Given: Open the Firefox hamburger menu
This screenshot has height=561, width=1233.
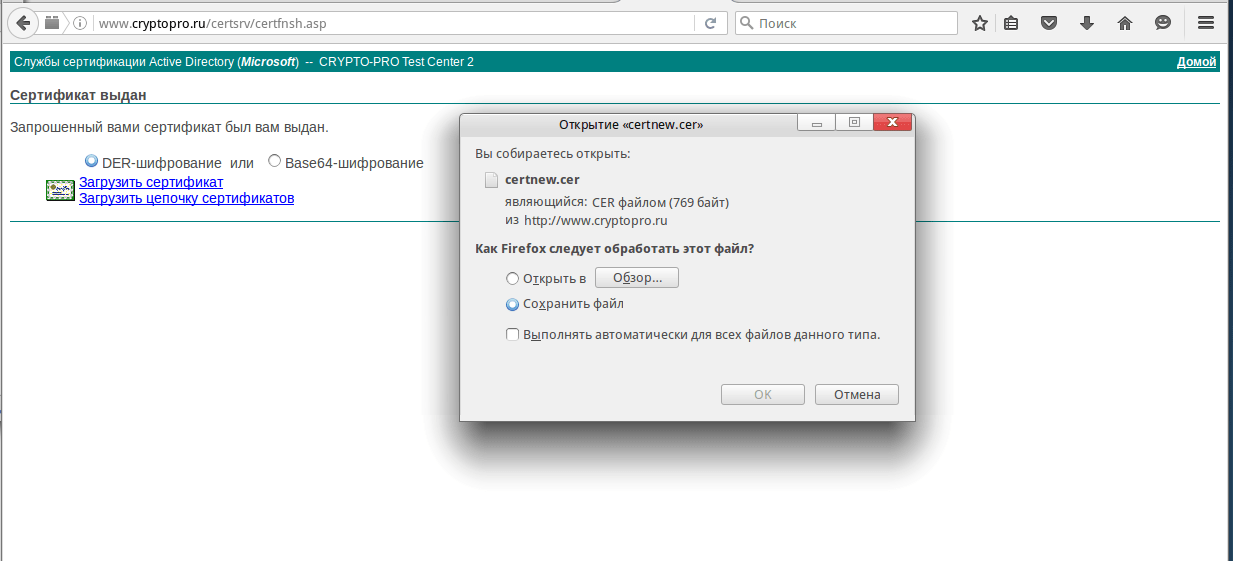Looking at the screenshot, I should tap(1206, 23).
